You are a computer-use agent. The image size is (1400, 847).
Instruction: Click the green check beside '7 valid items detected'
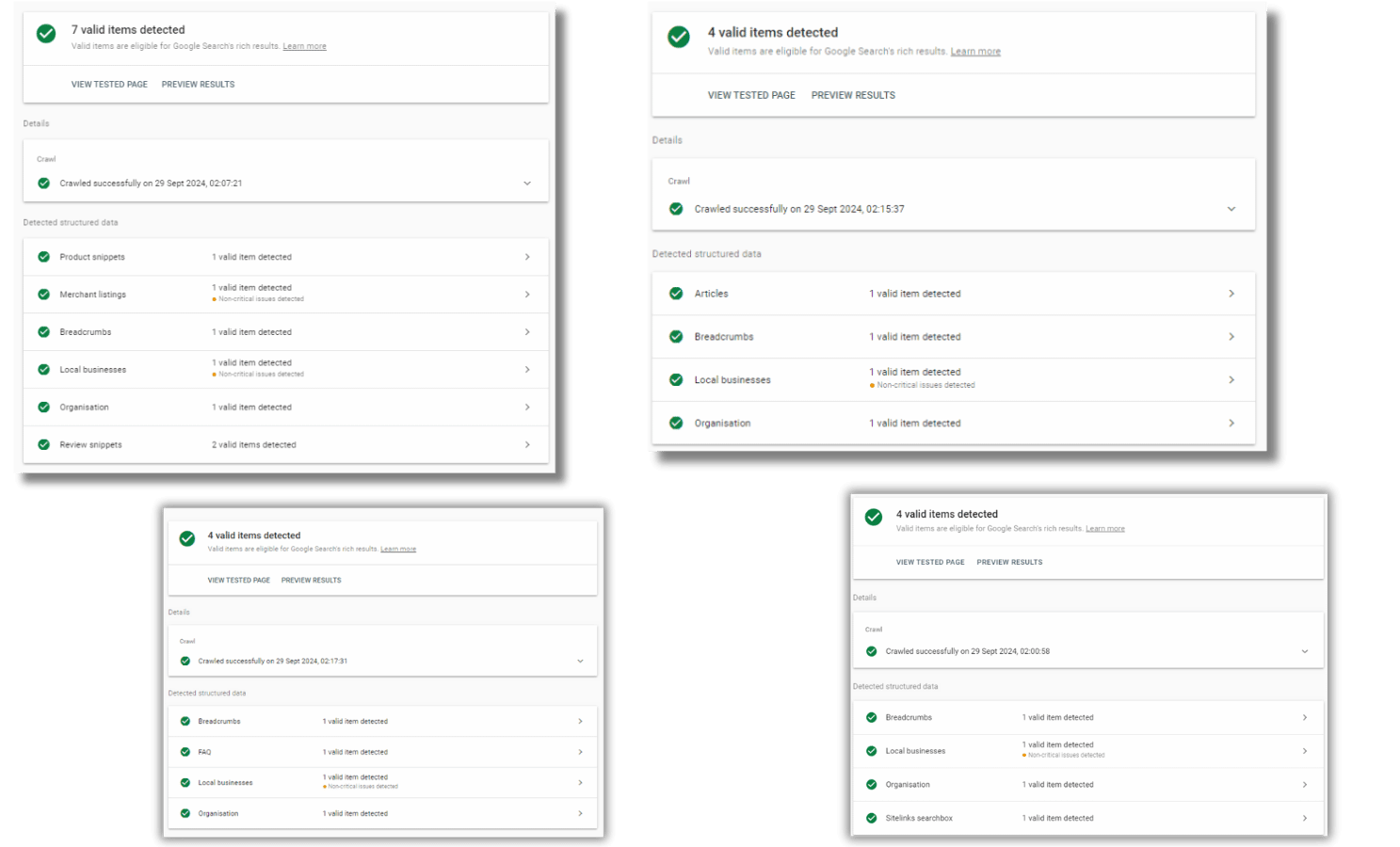46,34
